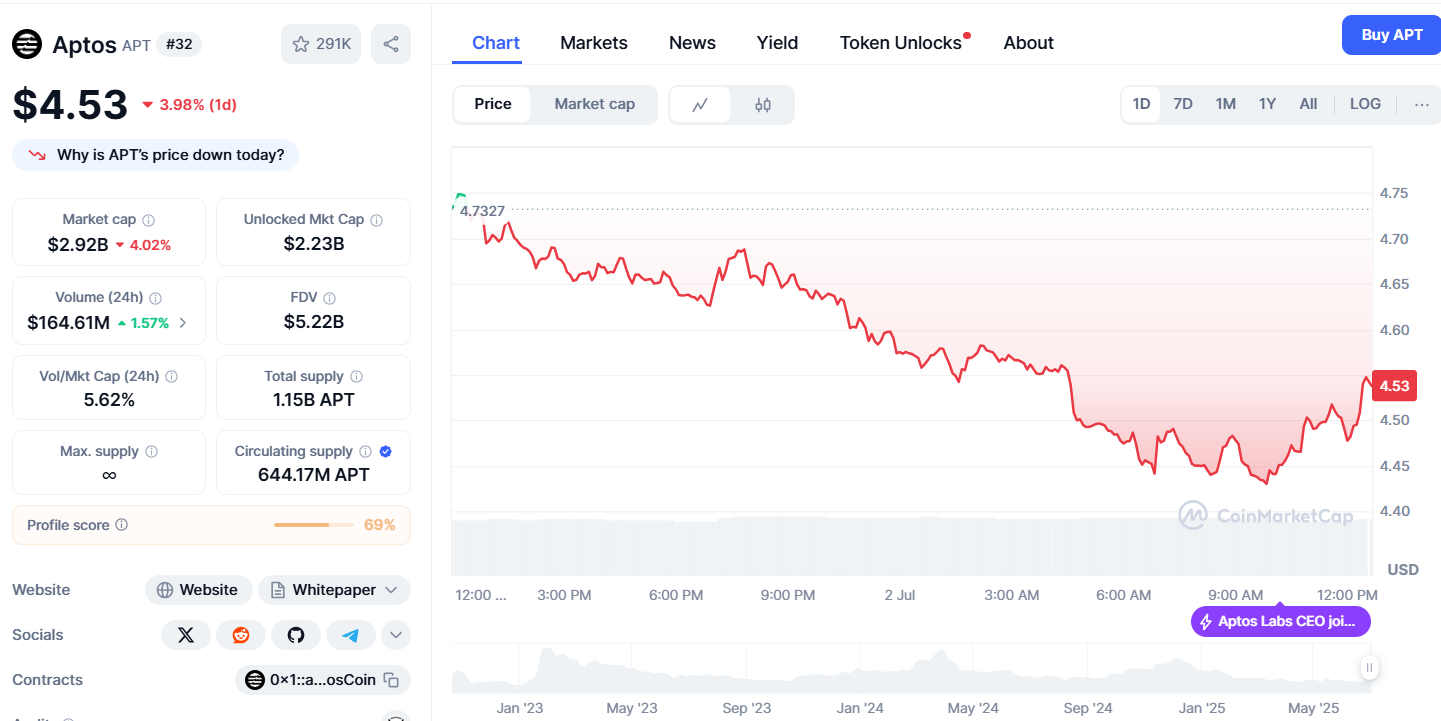Open the Reddit social link
The image size is (1441, 721).
[241, 635]
